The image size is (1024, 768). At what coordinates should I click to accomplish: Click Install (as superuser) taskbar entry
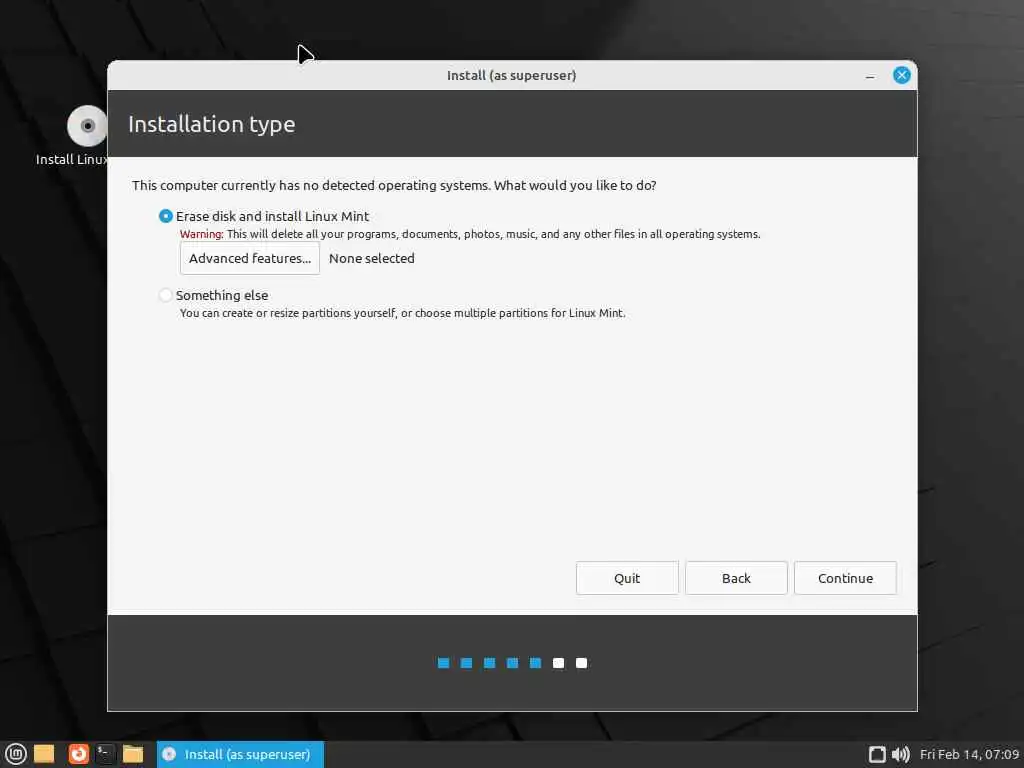pyautogui.click(x=240, y=754)
